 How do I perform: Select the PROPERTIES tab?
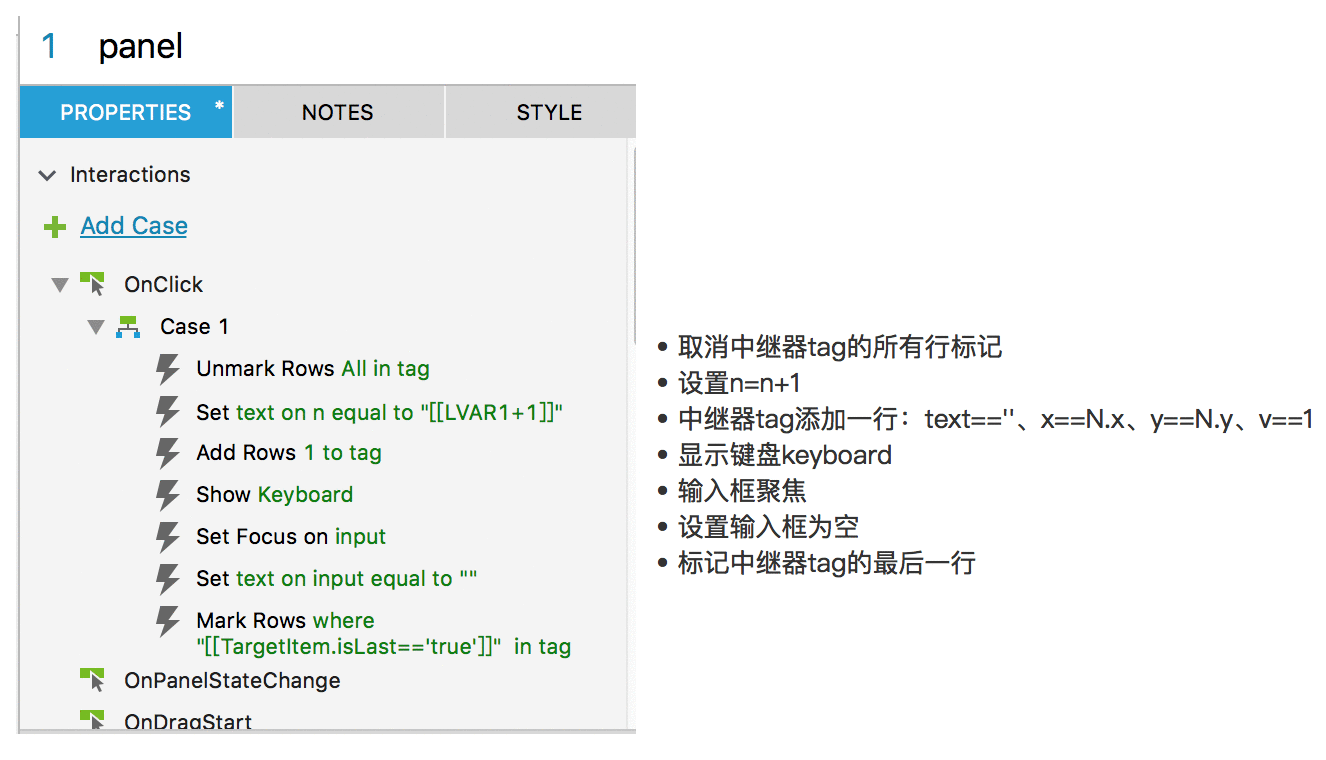click(126, 112)
